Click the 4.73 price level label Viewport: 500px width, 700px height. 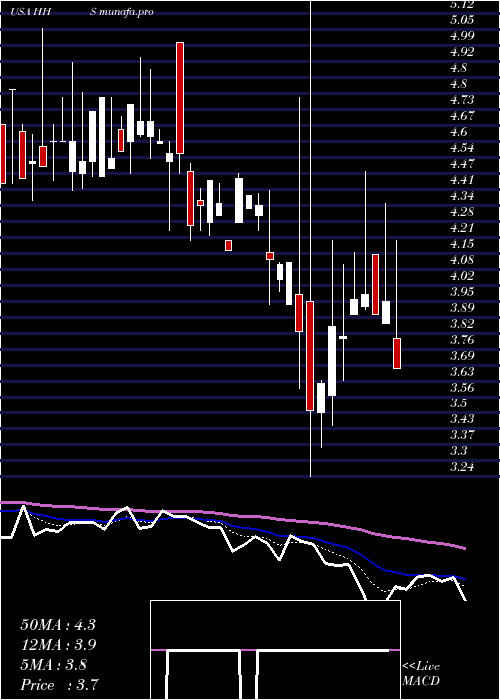[x=462, y=100]
